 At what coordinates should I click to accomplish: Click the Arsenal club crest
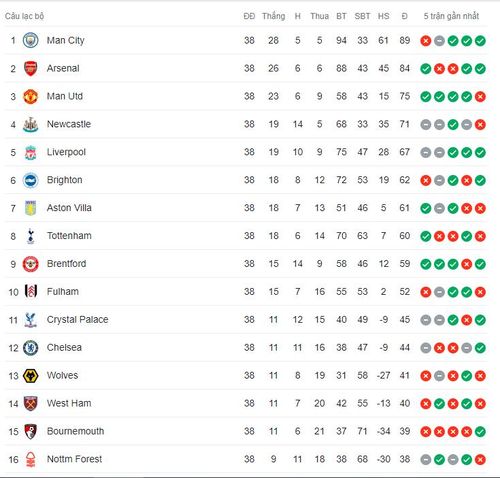click(30, 69)
